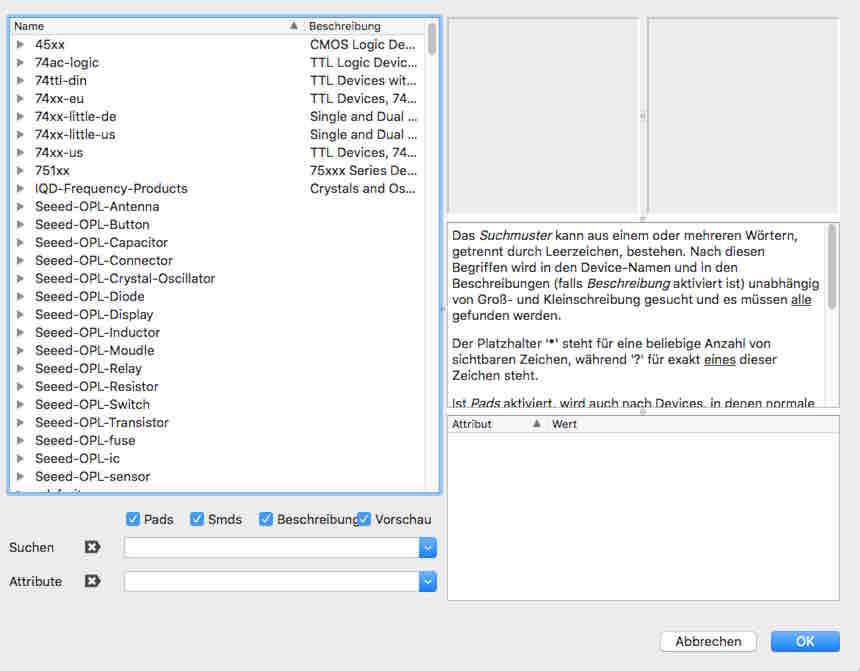Sort by the Beschreibung column header
Viewport: 860px width, 671px height.
point(365,26)
